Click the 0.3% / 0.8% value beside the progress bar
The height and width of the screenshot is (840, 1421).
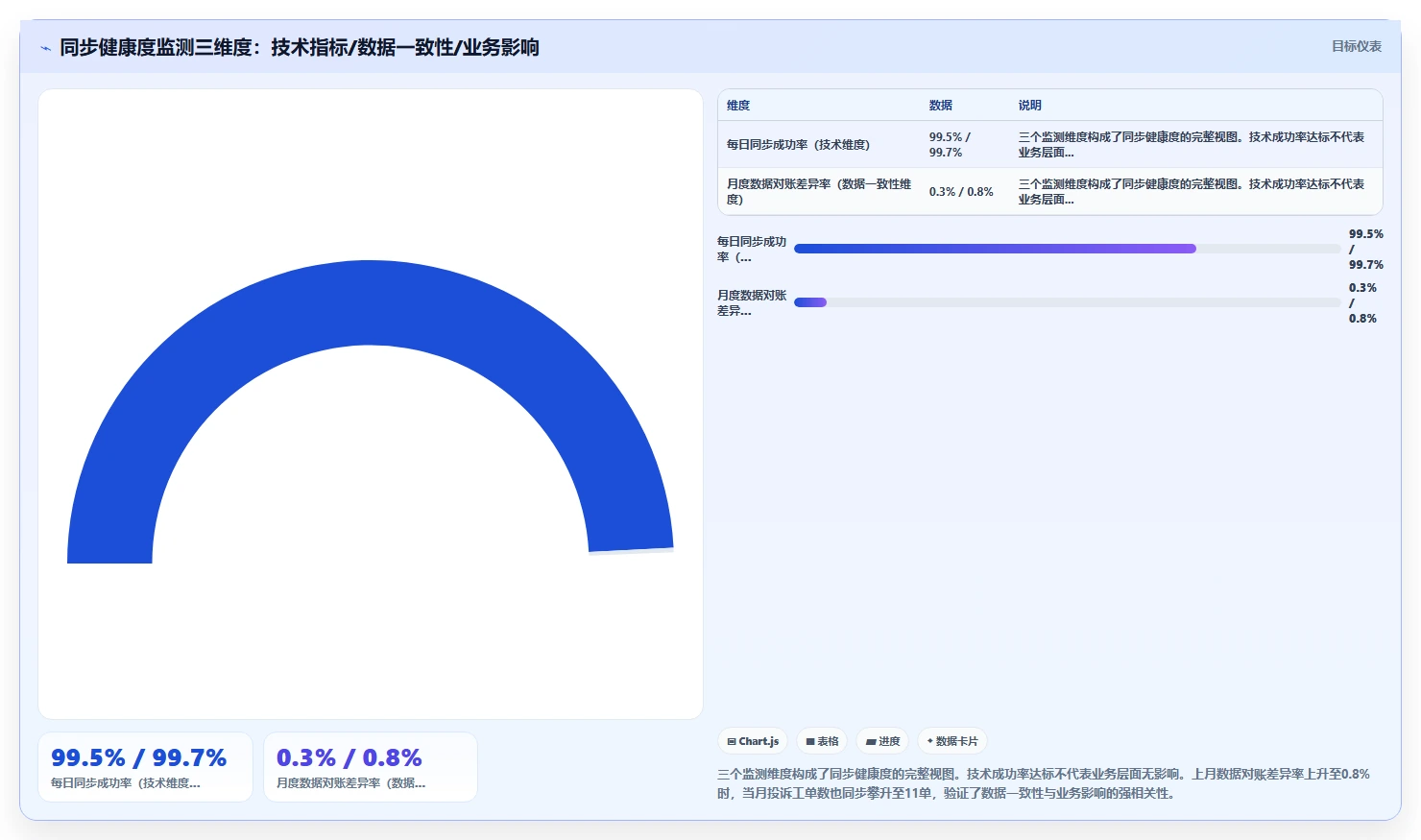pyautogui.click(x=1363, y=303)
